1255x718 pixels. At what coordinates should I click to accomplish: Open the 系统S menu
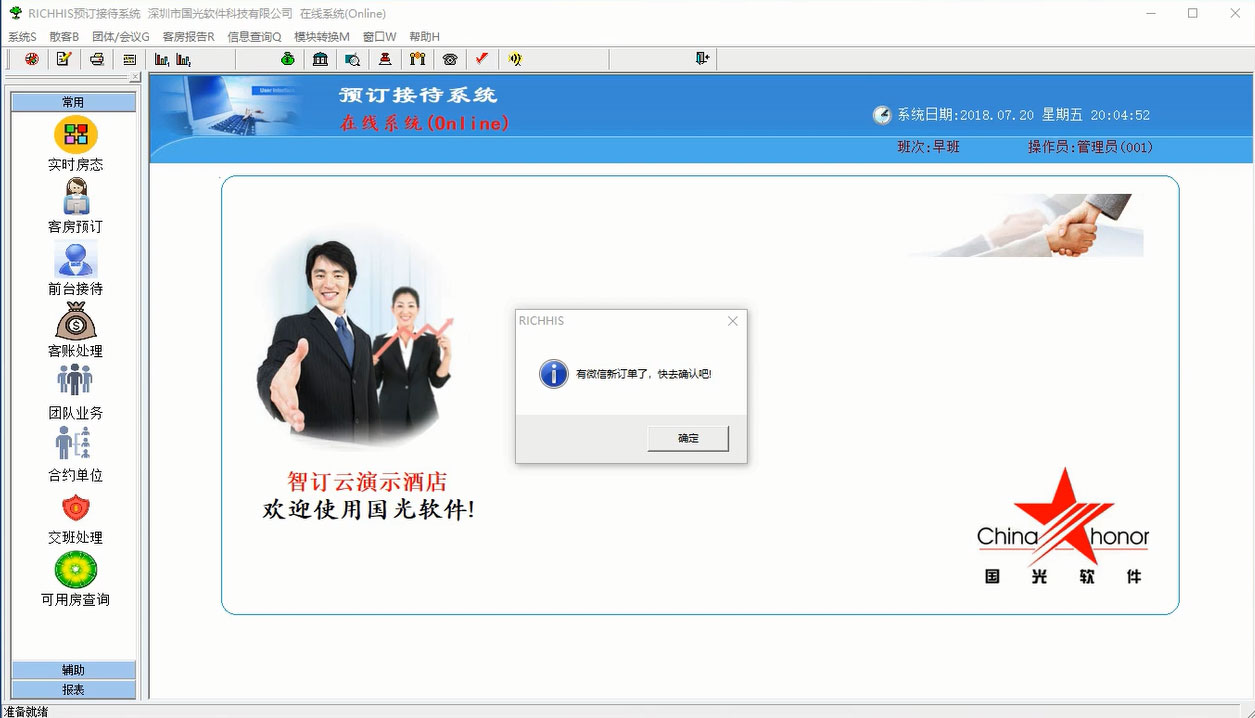22,37
